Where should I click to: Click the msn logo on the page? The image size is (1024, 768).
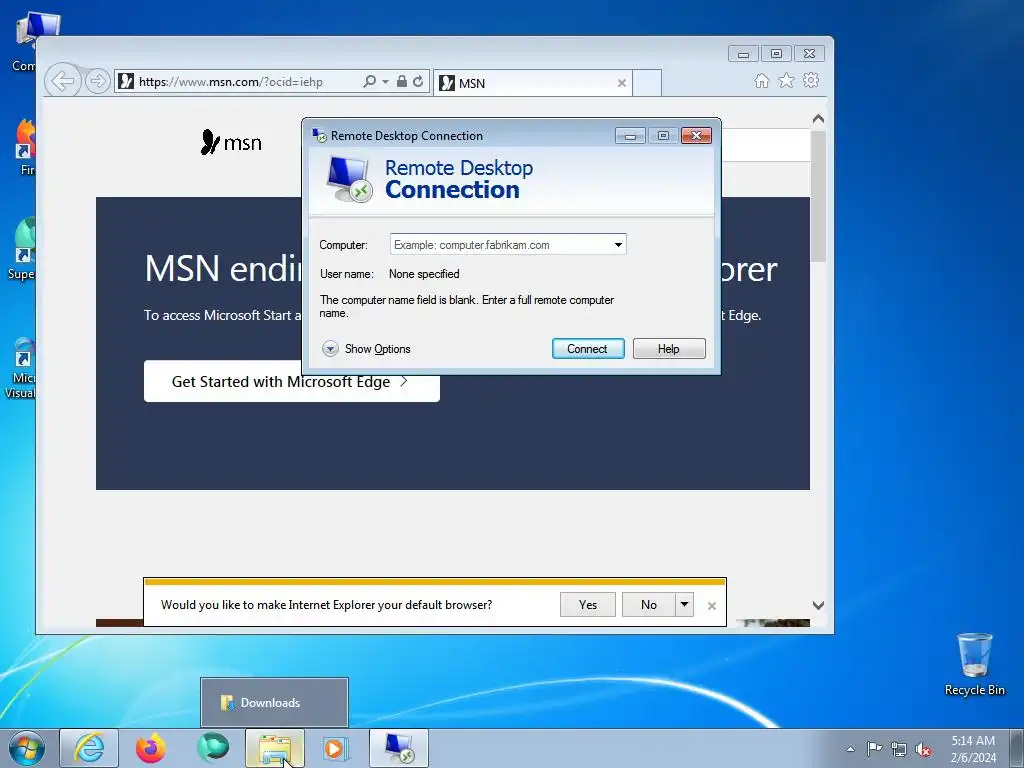[x=231, y=142]
